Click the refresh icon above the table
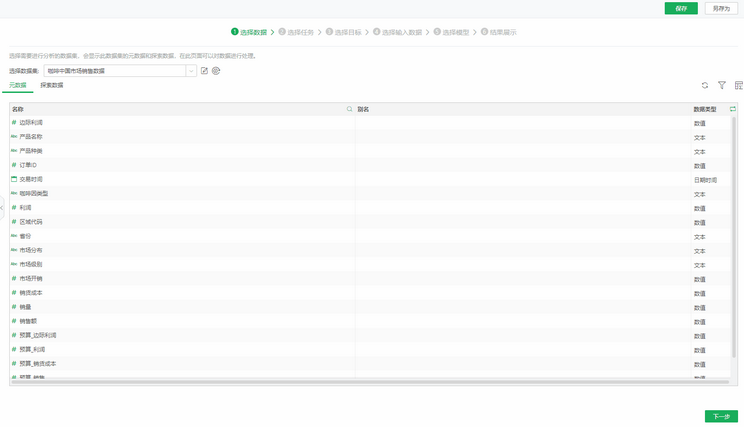 705,86
